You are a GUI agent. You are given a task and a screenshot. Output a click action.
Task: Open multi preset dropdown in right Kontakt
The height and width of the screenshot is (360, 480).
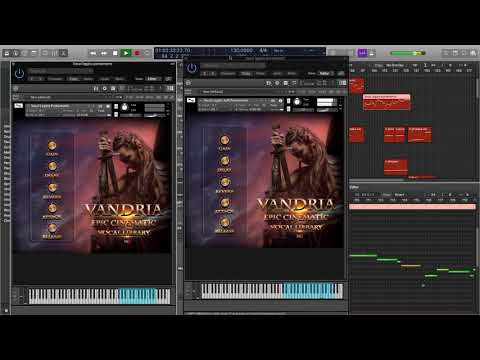click(x=243, y=92)
